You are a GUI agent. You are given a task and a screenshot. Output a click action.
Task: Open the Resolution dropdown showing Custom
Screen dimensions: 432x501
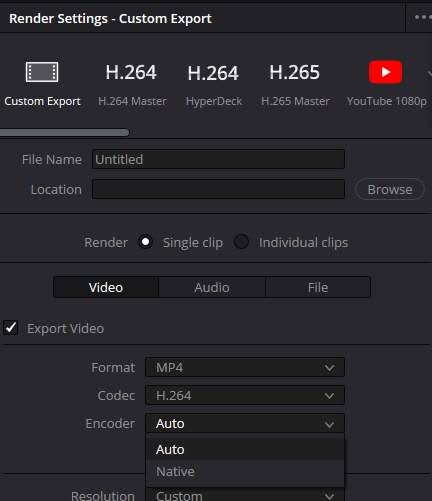[245, 495]
